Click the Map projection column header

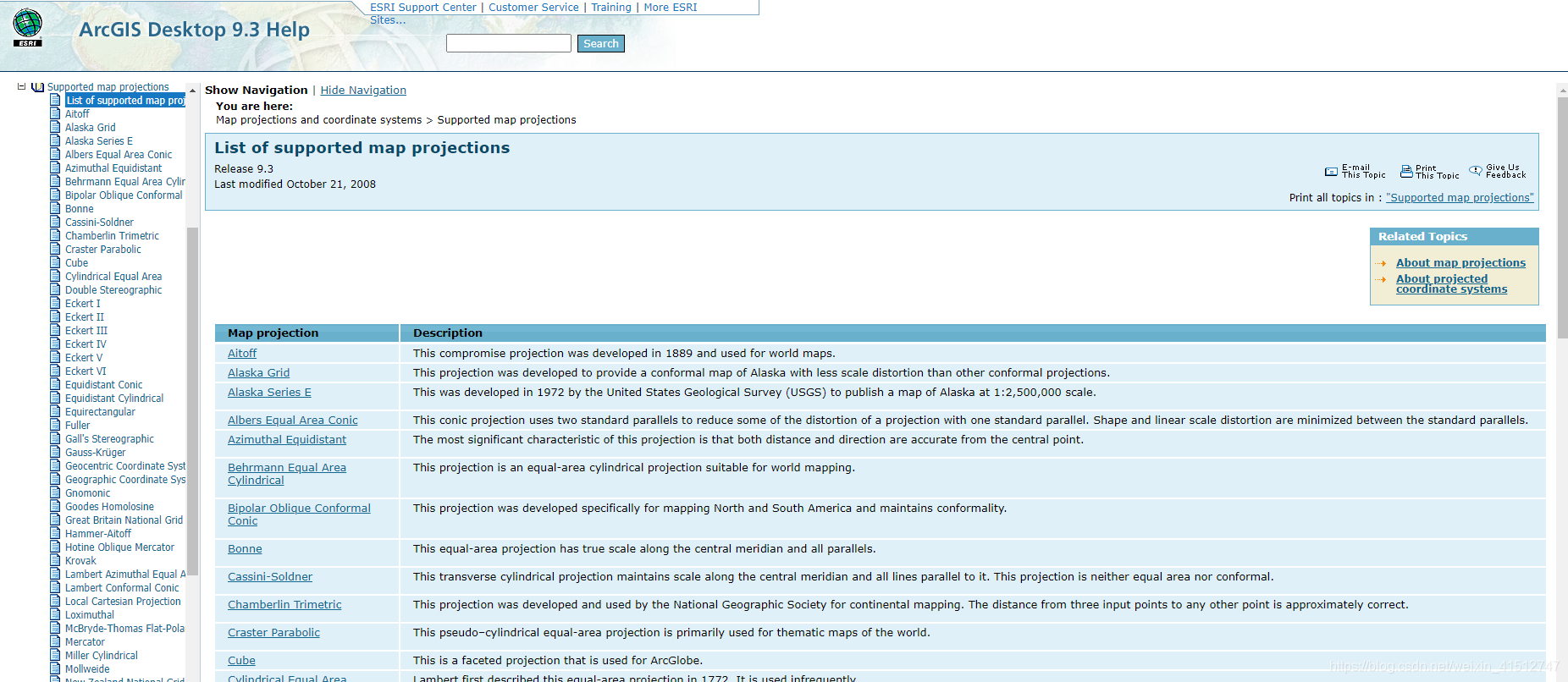tap(306, 333)
